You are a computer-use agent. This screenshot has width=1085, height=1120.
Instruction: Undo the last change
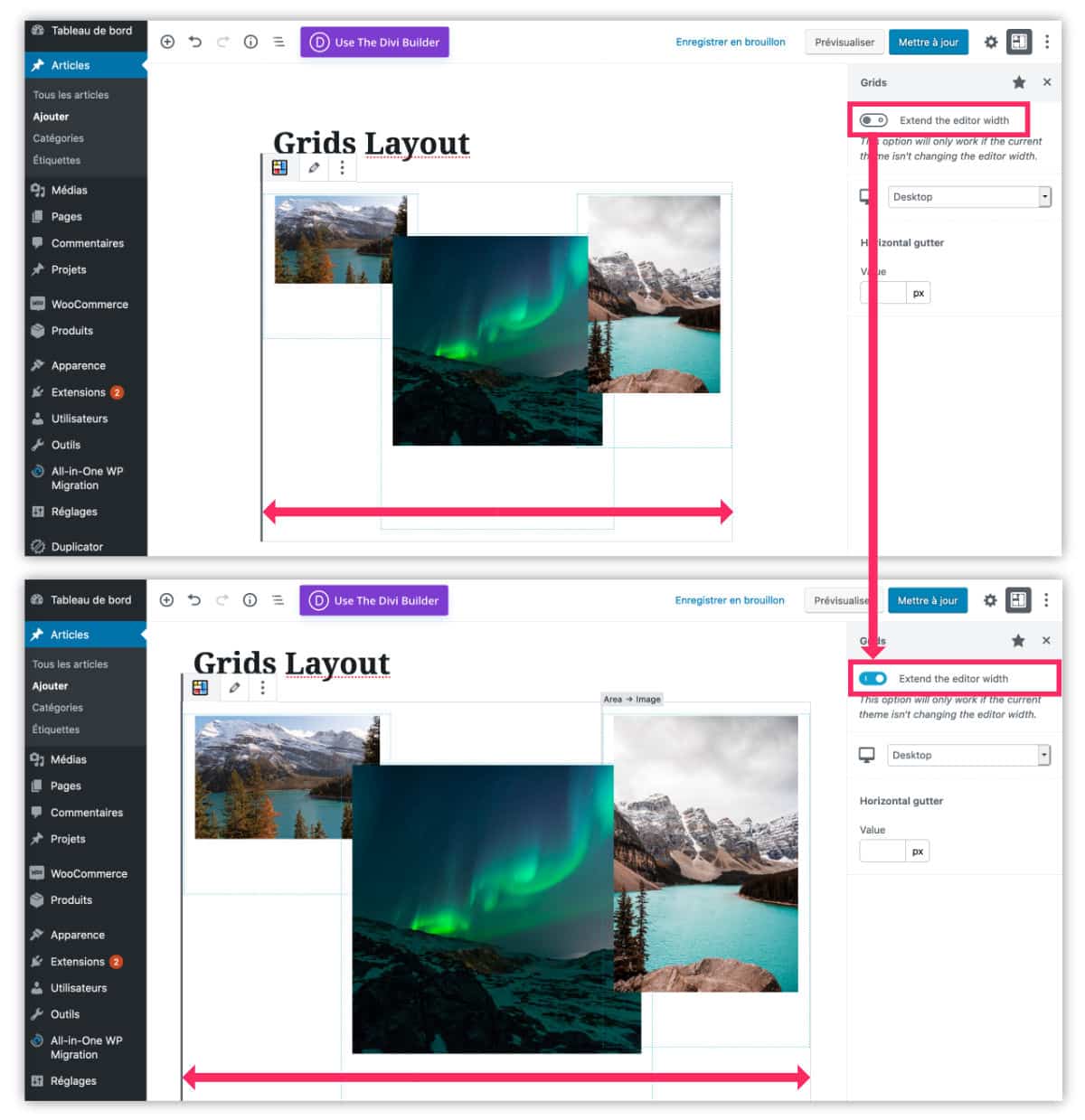194,42
